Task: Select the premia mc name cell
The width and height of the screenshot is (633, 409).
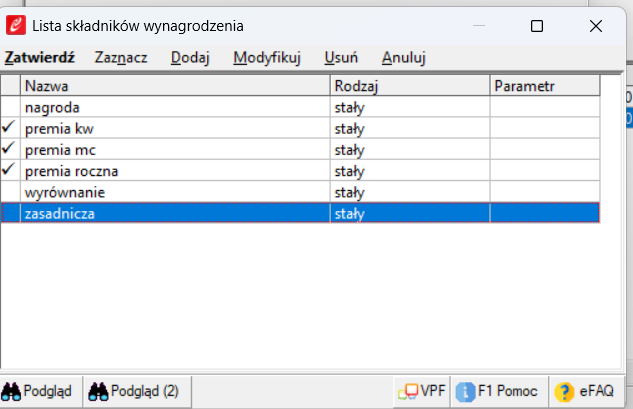Action: tap(175, 149)
